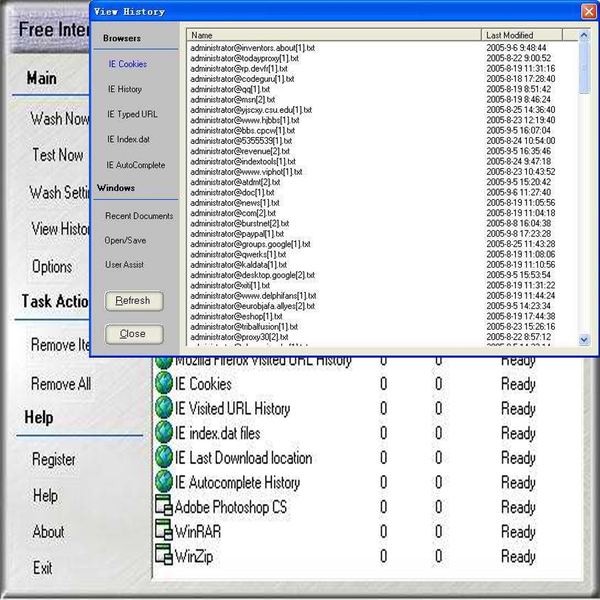Click the cookie list scrollbar thumb
600x600 pixels.
coord(584,67)
